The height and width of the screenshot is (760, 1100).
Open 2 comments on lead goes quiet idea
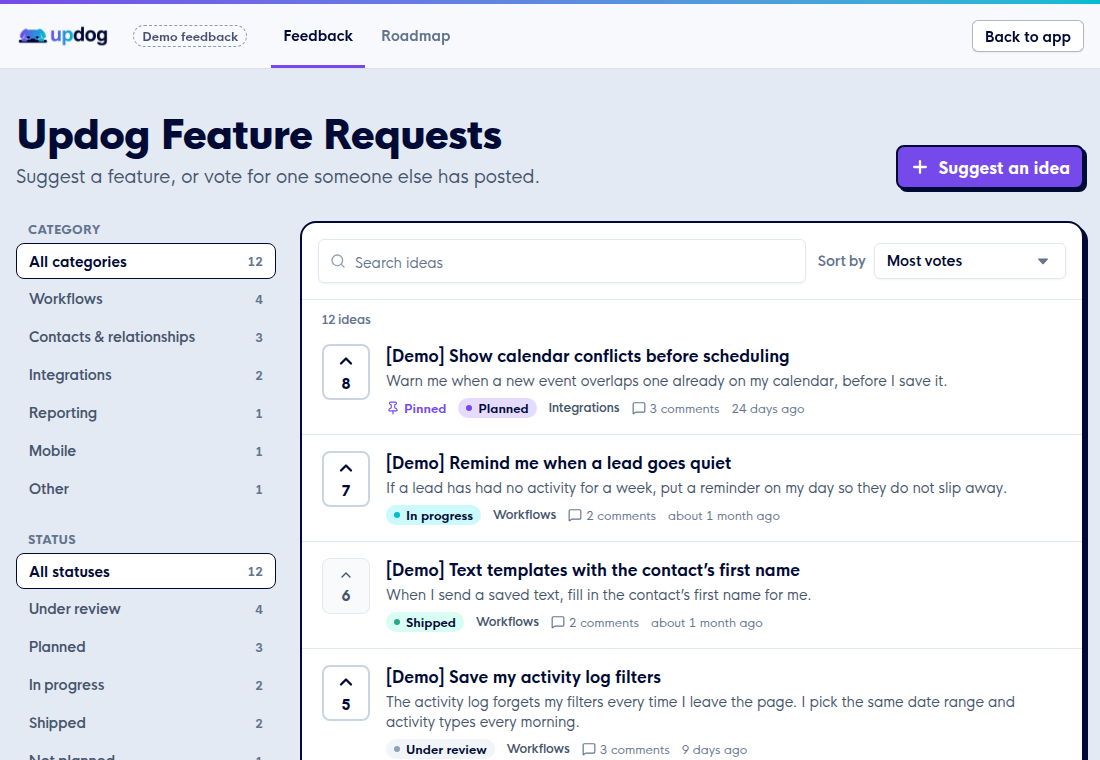612,516
